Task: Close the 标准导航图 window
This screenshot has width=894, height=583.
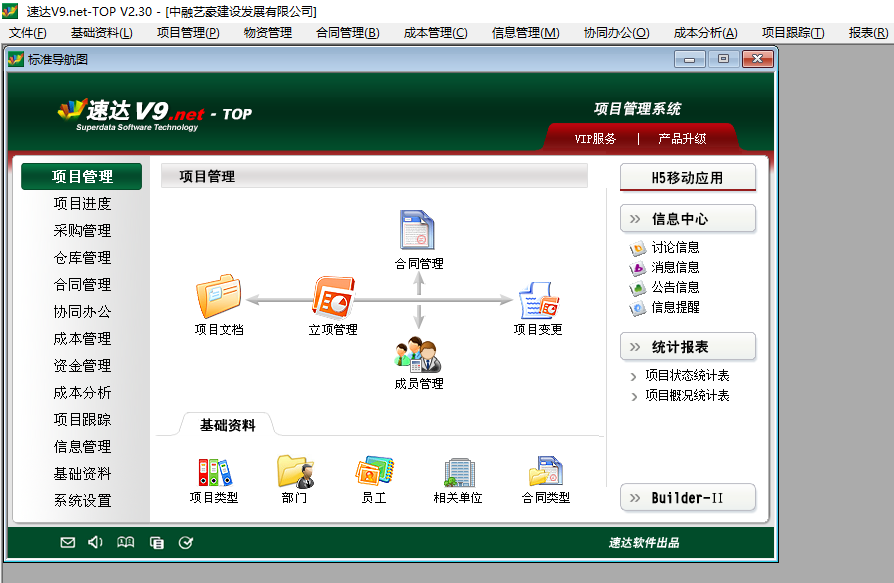Action: tap(758, 59)
